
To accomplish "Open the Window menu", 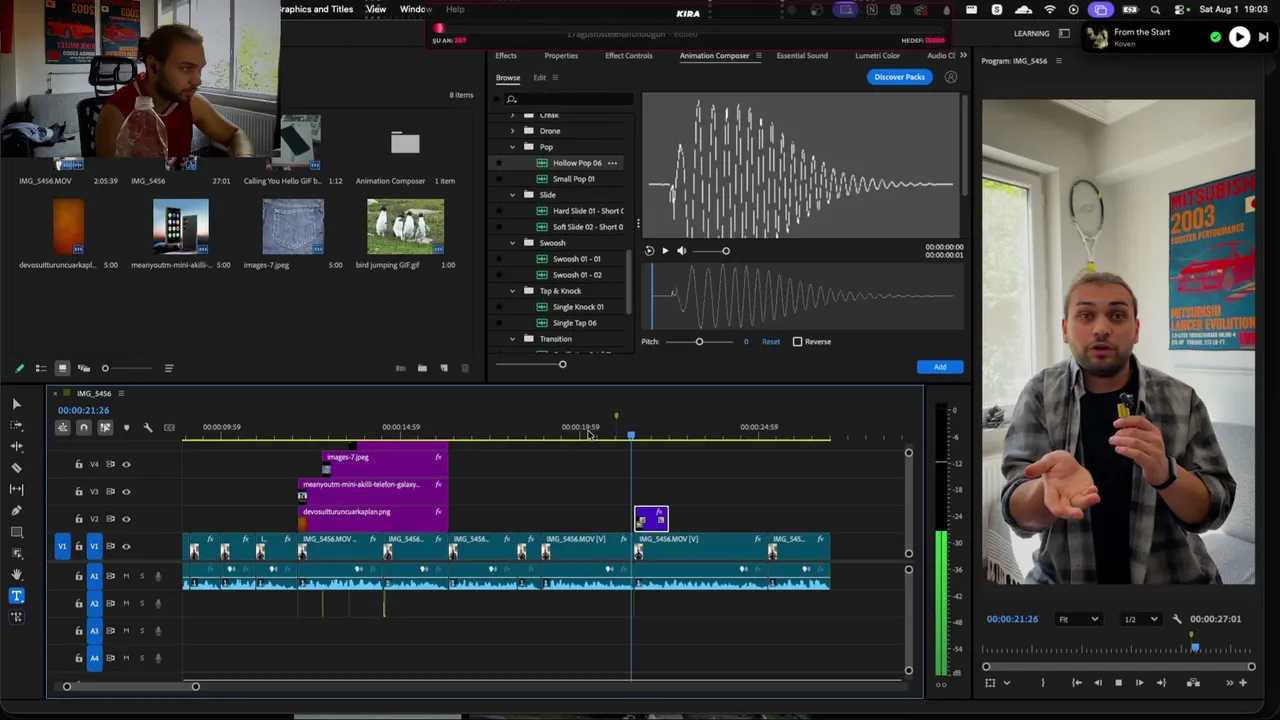I will pos(416,9).
